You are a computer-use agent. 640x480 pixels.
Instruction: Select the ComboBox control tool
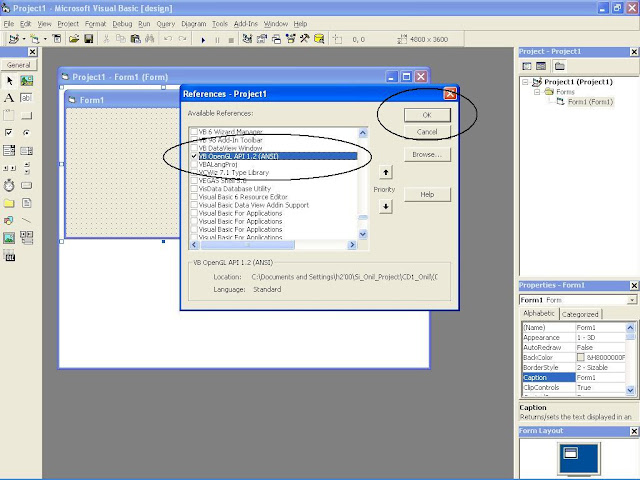[x=9, y=151]
